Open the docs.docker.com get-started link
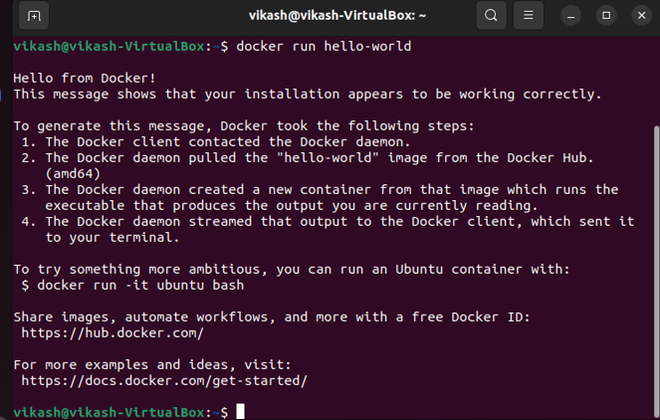660x420 pixels. tap(163, 380)
